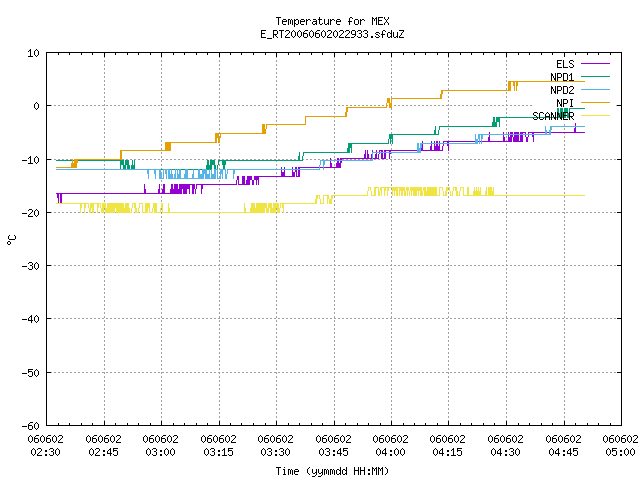Click the x-axis tick label 02:45

104,452
